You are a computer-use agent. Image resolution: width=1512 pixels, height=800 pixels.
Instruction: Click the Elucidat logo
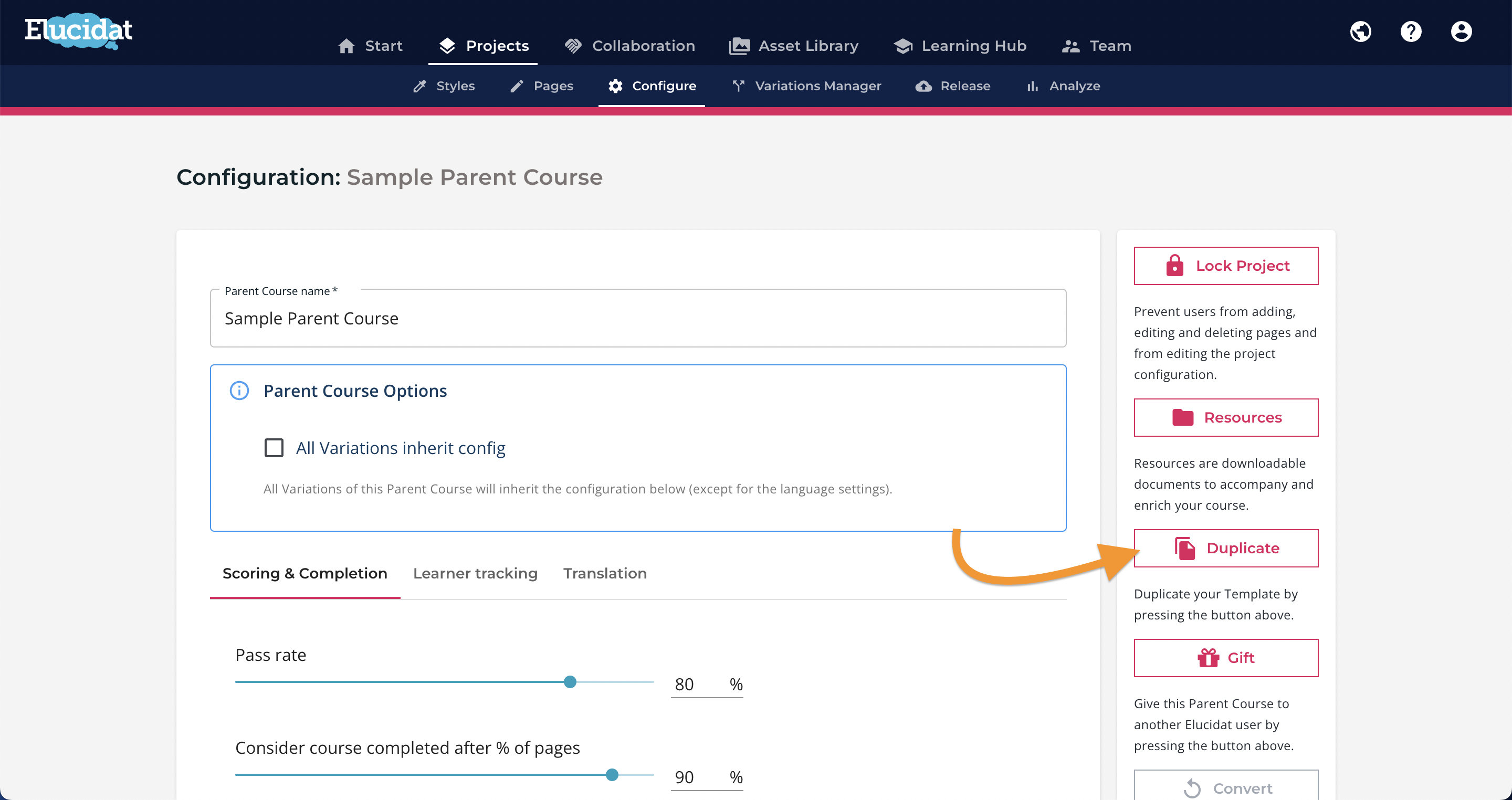coord(79,30)
